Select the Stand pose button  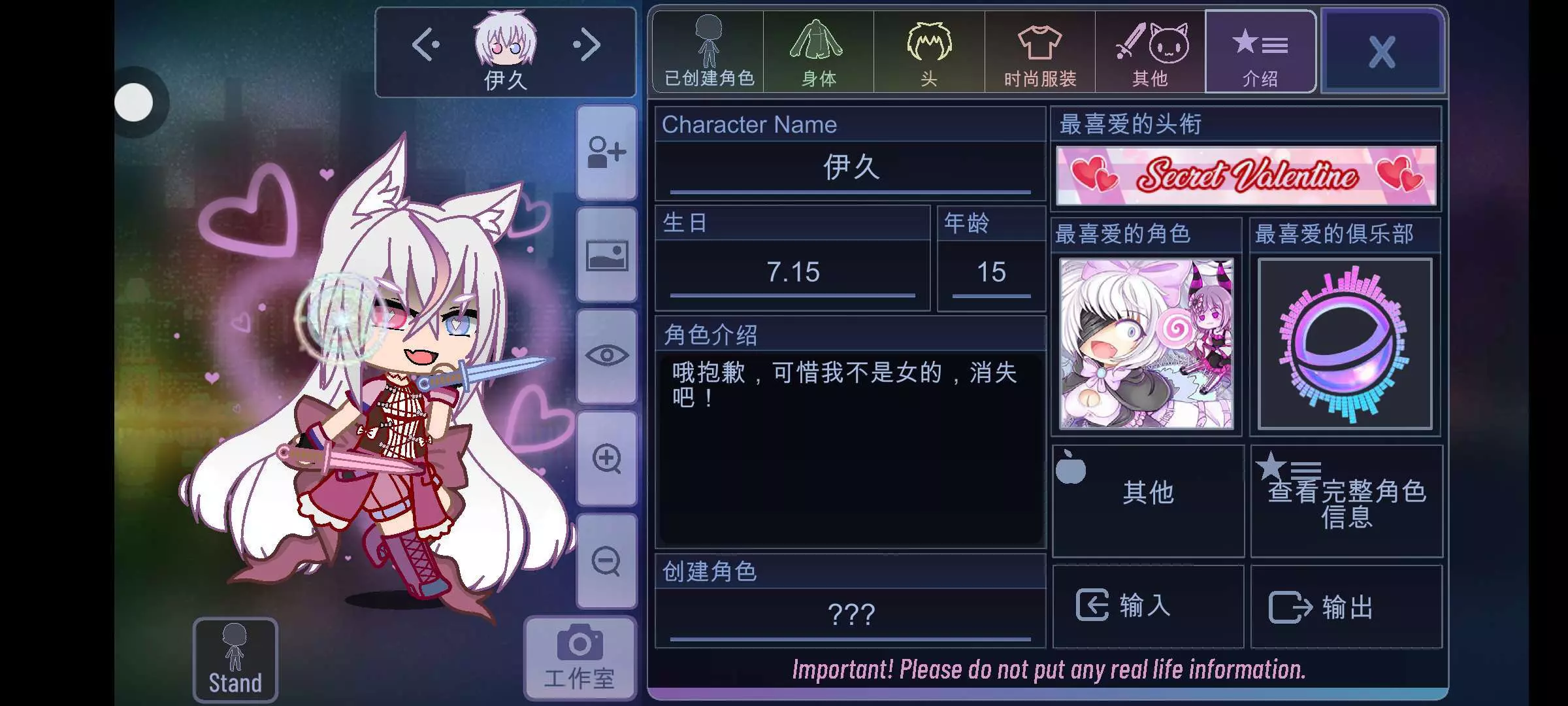click(235, 660)
